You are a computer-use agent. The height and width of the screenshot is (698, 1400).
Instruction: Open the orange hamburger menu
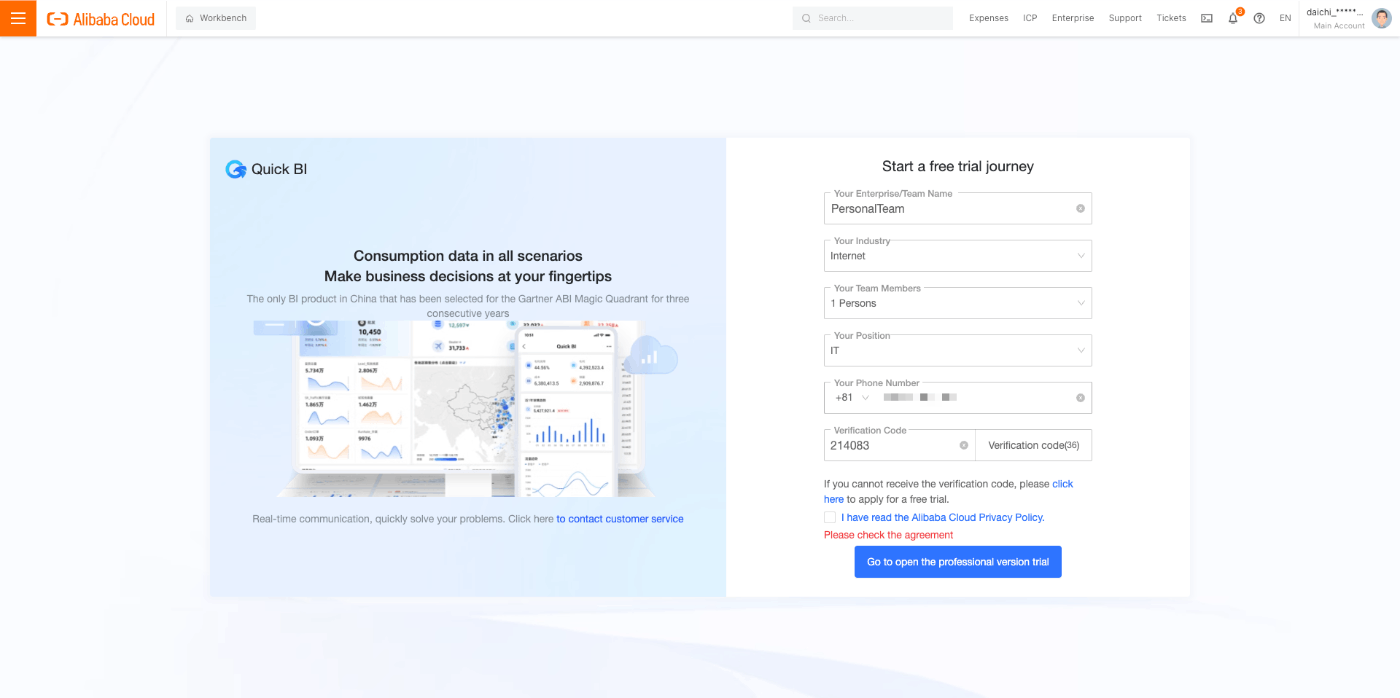pyautogui.click(x=18, y=18)
